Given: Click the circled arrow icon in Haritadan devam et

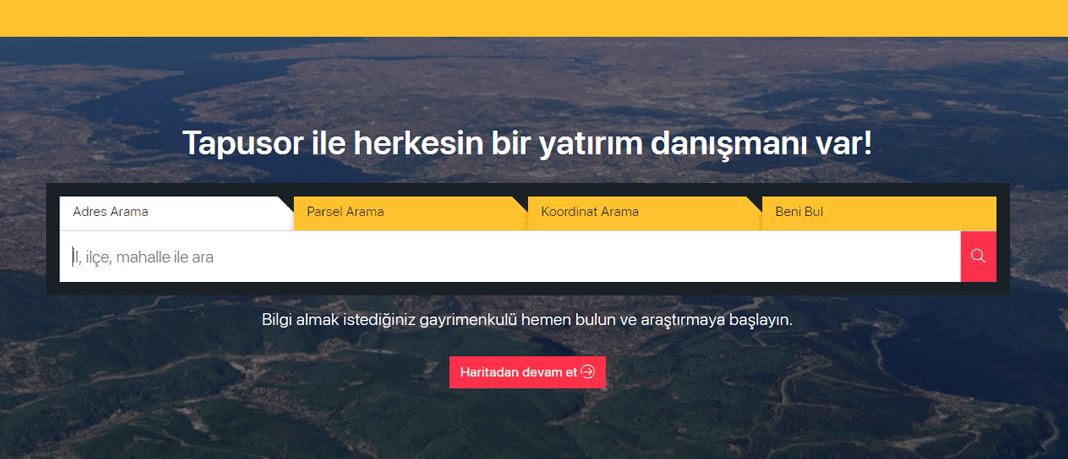Looking at the screenshot, I should (588, 372).
